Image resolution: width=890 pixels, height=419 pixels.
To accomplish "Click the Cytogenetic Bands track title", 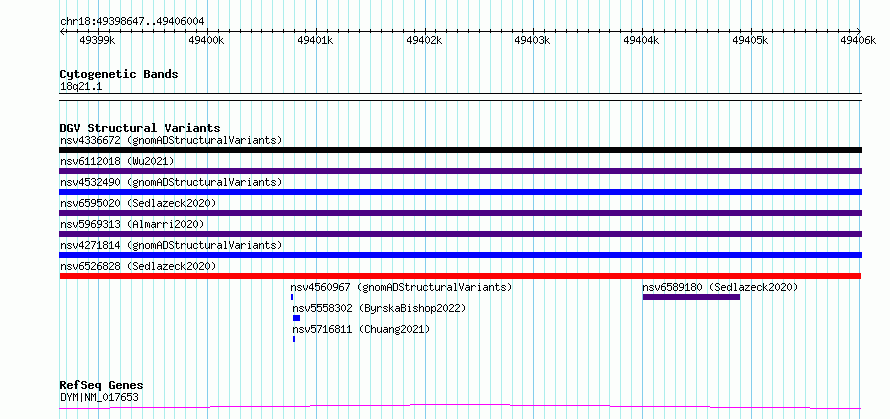I will pos(119,74).
